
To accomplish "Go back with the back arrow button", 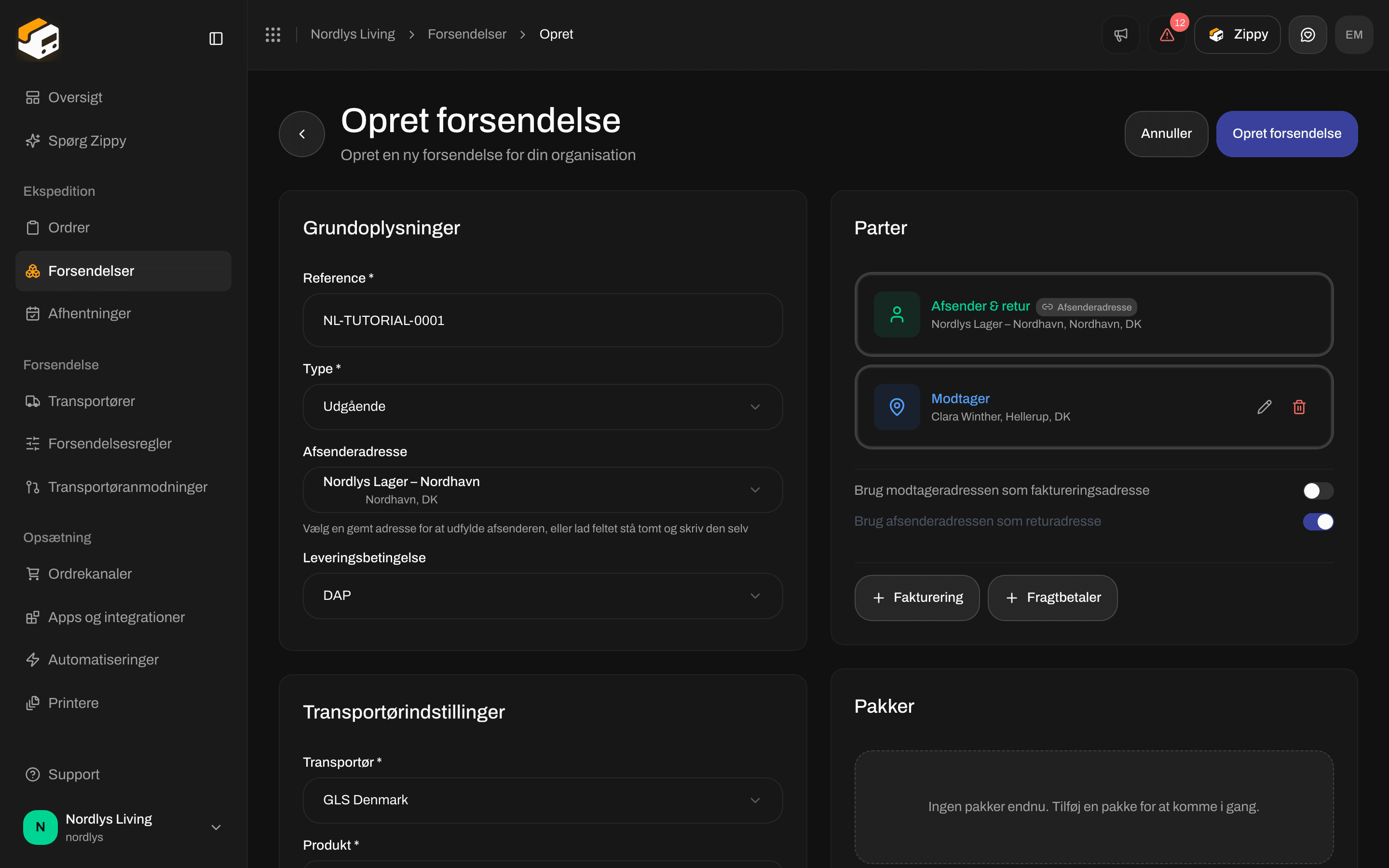I will click(302, 134).
